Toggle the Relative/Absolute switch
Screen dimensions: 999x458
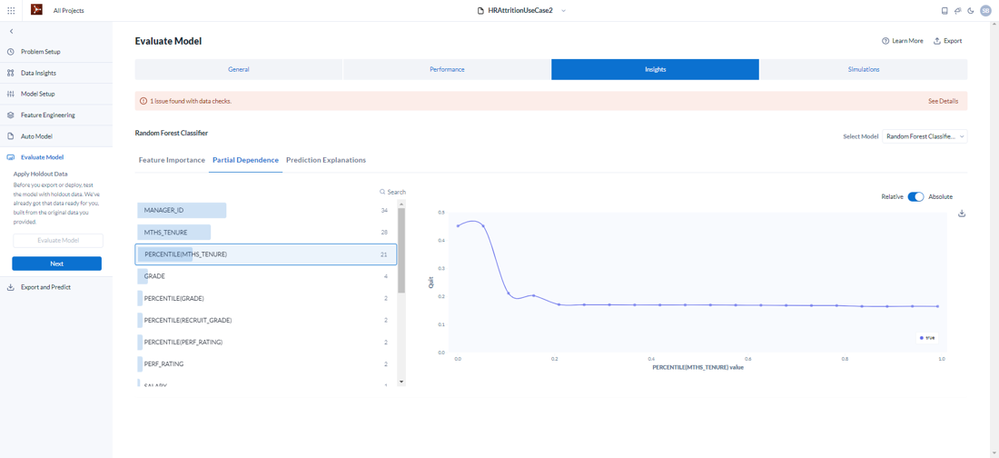pyautogui.click(x=916, y=197)
